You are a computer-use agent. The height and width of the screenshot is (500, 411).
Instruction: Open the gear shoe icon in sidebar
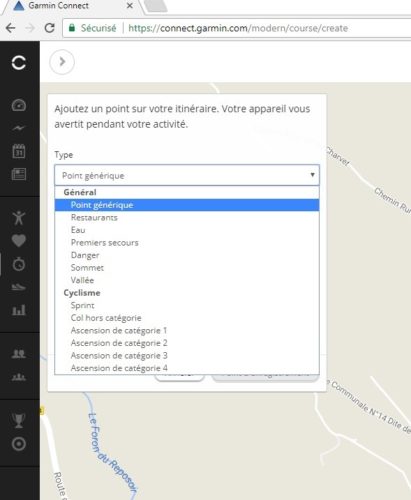pos(19,287)
